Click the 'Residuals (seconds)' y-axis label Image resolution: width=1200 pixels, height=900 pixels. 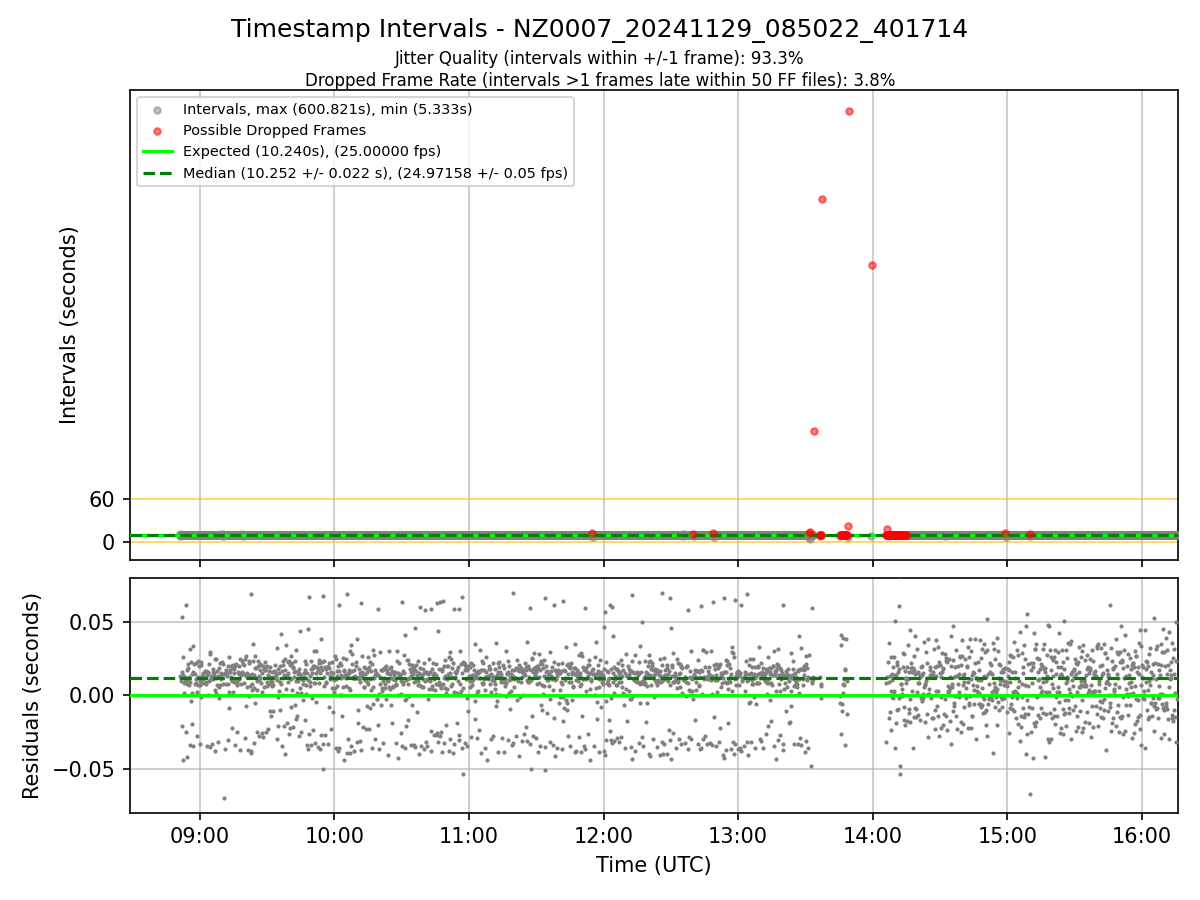tap(31, 696)
